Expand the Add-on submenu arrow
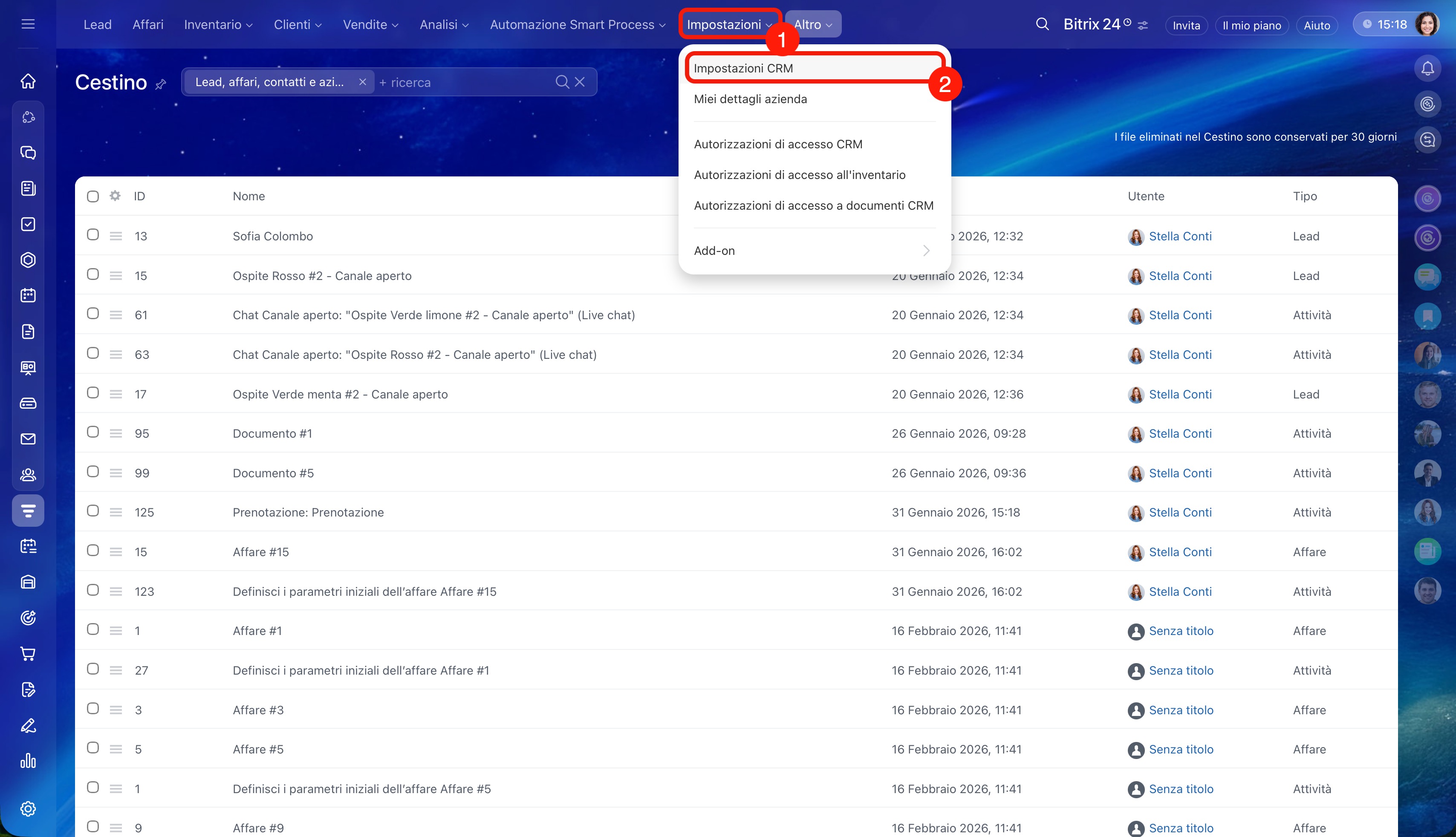The width and height of the screenshot is (1456, 837). 925,251
